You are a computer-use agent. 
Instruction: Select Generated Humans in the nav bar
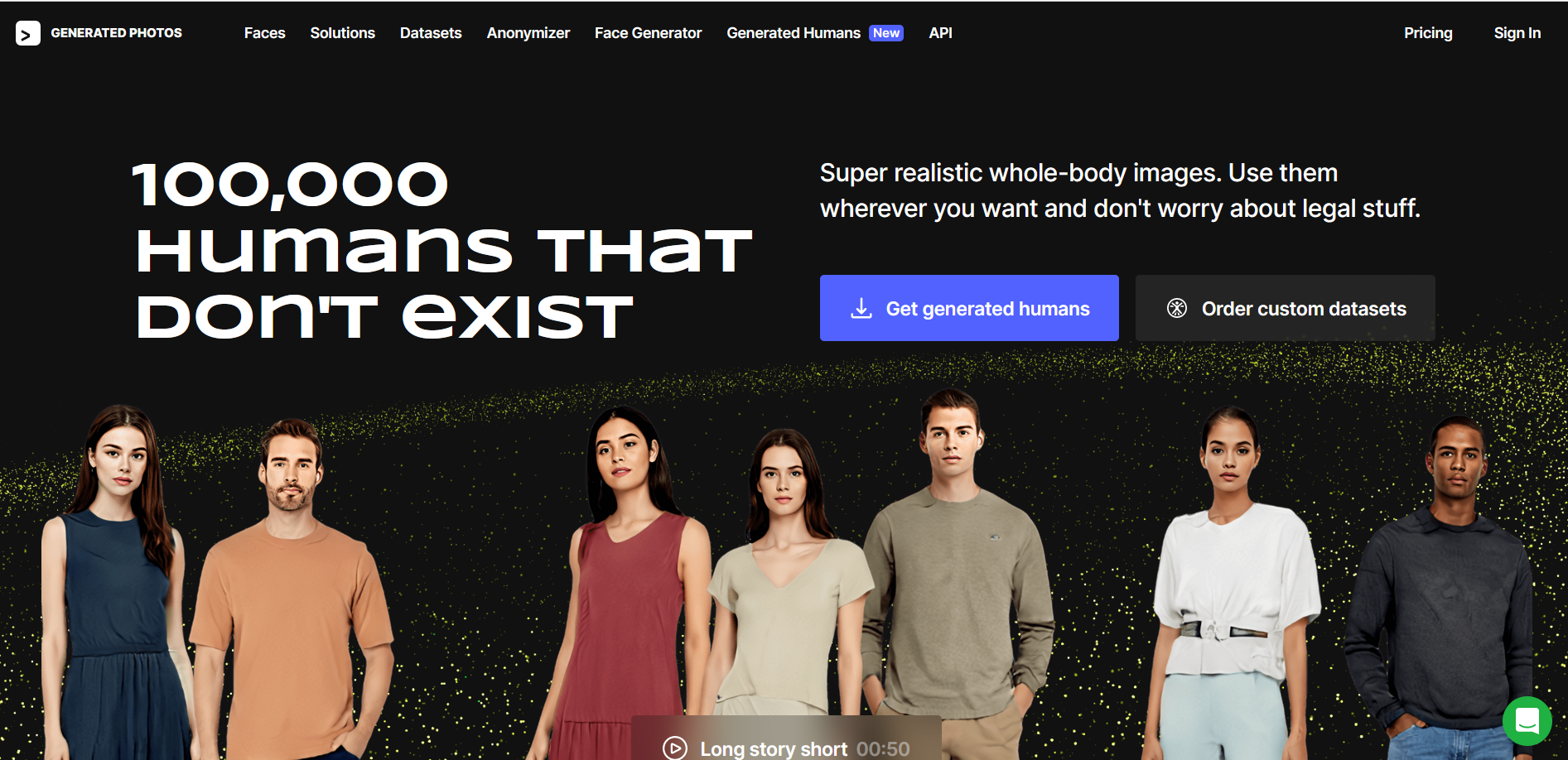tap(794, 33)
